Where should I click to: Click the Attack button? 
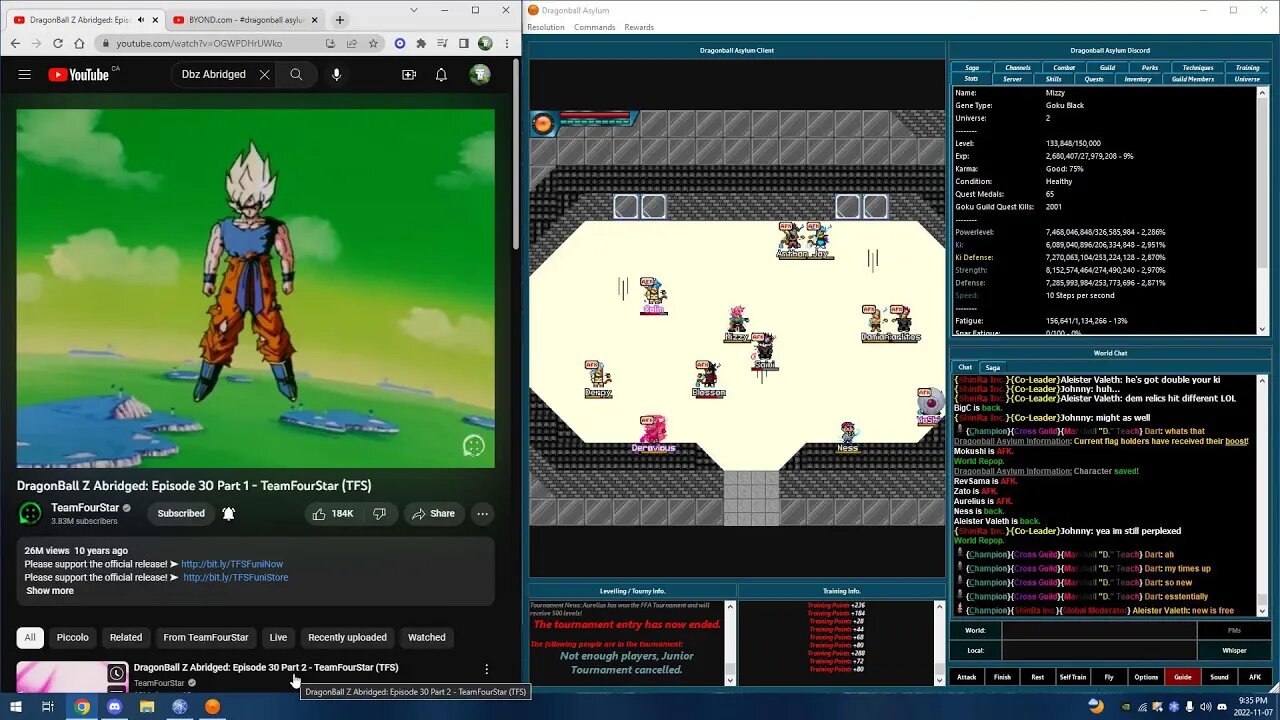(x=967, y=677)
